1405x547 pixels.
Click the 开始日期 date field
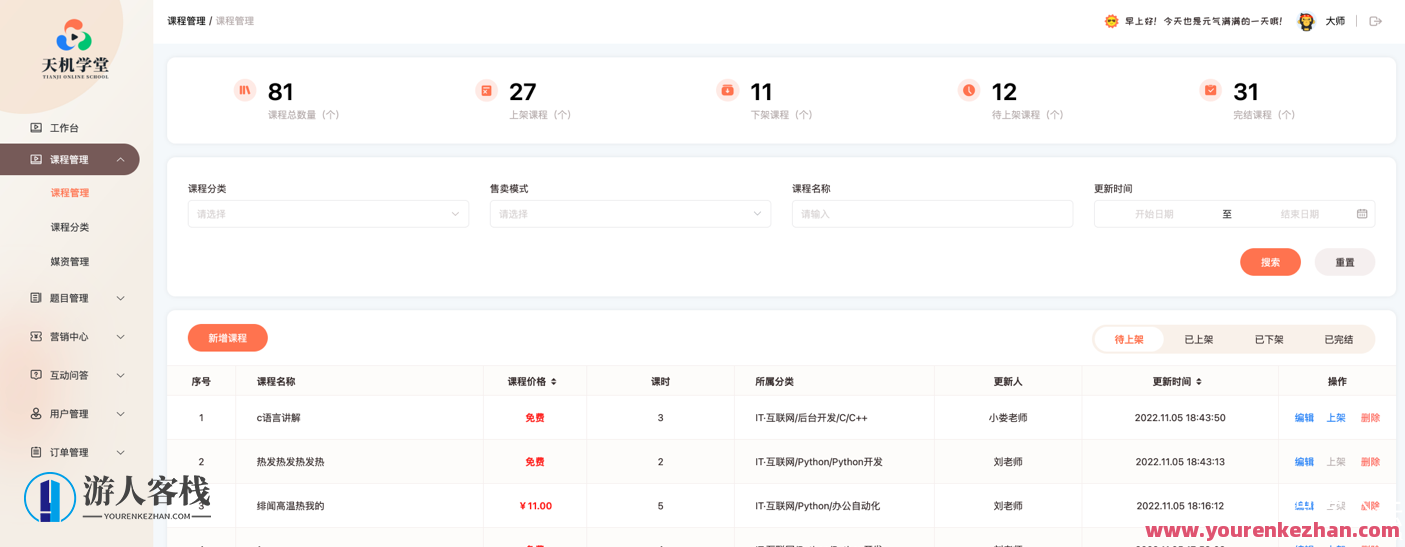pos(1154,214)
